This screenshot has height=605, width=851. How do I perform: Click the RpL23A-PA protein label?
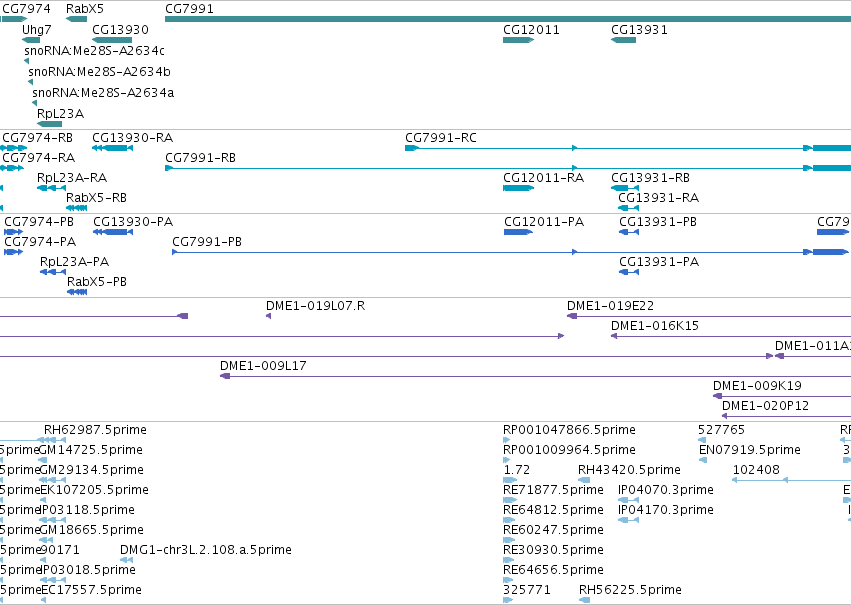74,262
